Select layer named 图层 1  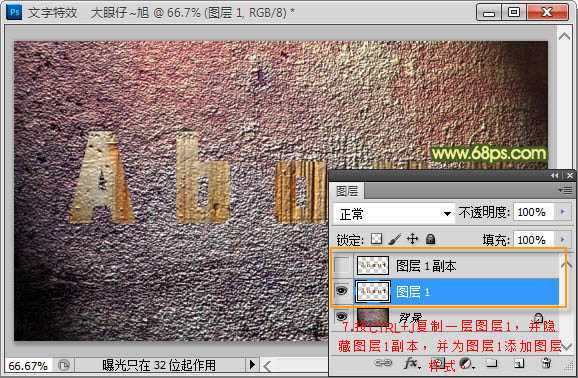pyautogui.click(x=413, y=292)
